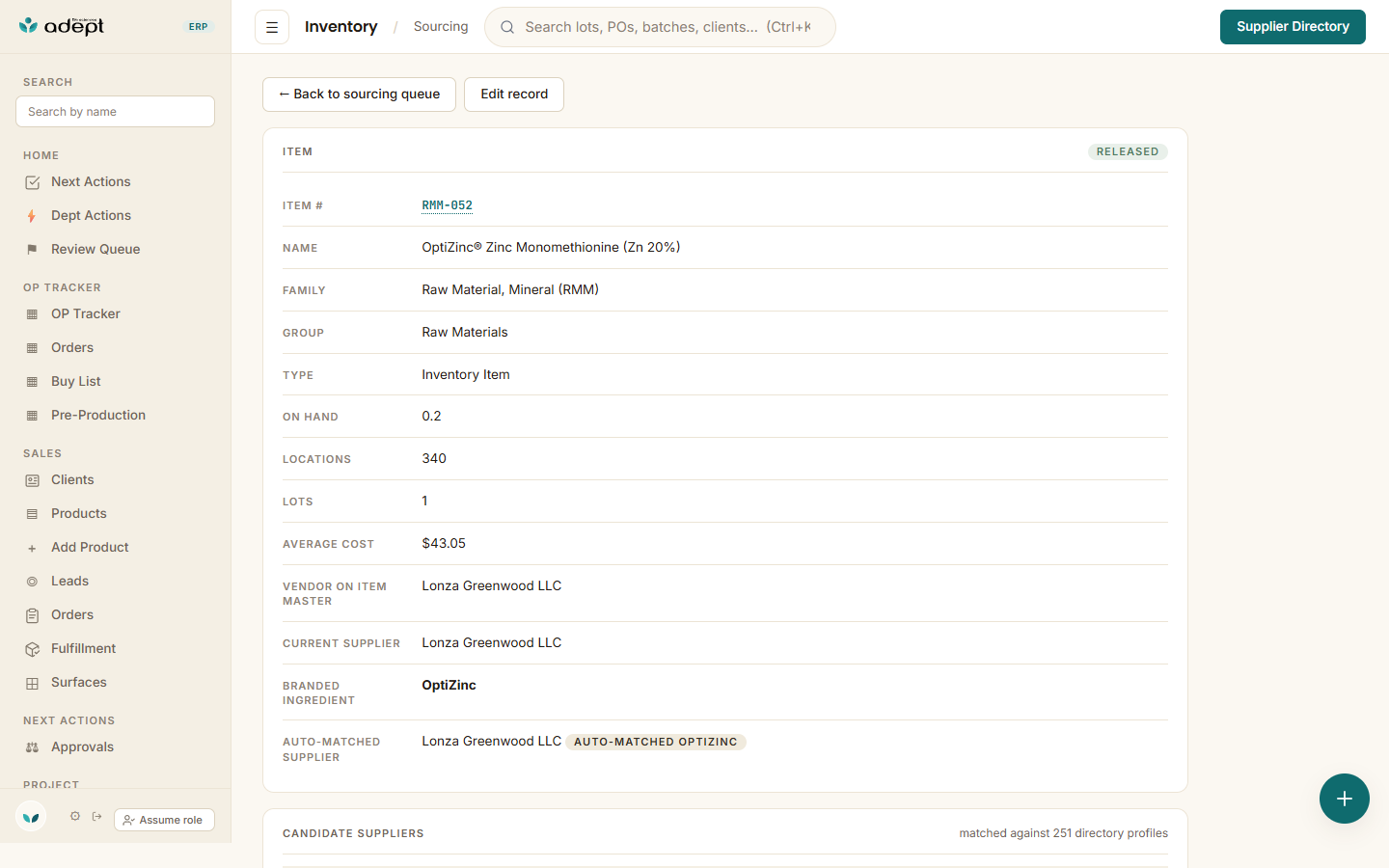
Task: Click the Surfaces layout icon
Action: point(32,683)
